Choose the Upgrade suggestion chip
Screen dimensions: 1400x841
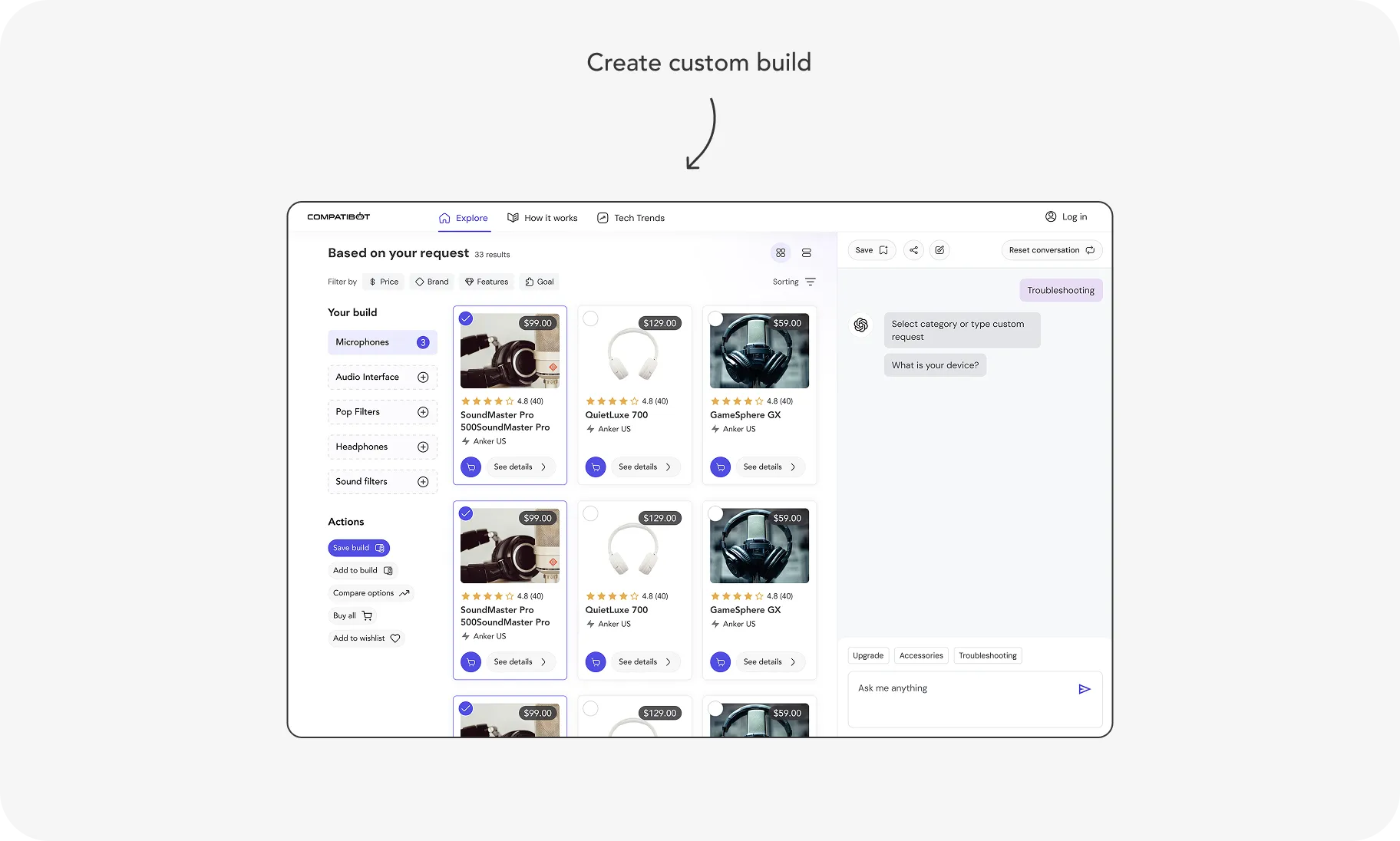tap(868, 655)
